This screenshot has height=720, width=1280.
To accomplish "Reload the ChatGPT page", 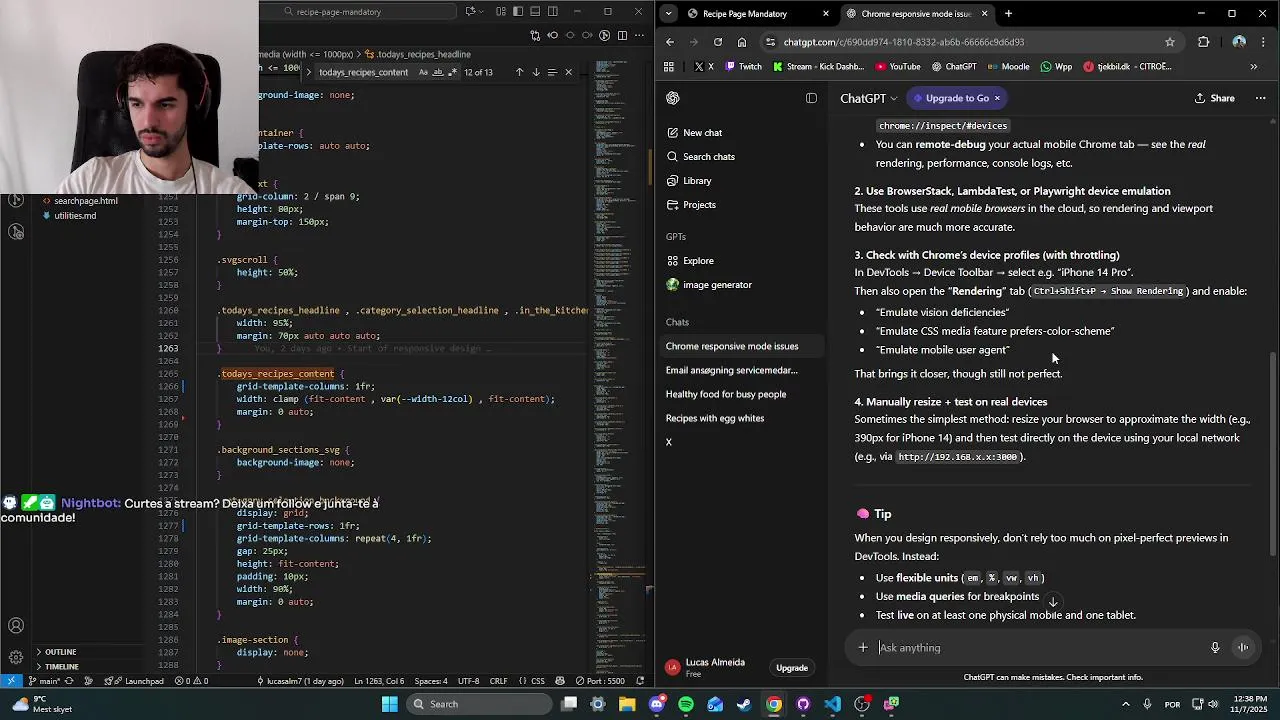I will [718, 42].
